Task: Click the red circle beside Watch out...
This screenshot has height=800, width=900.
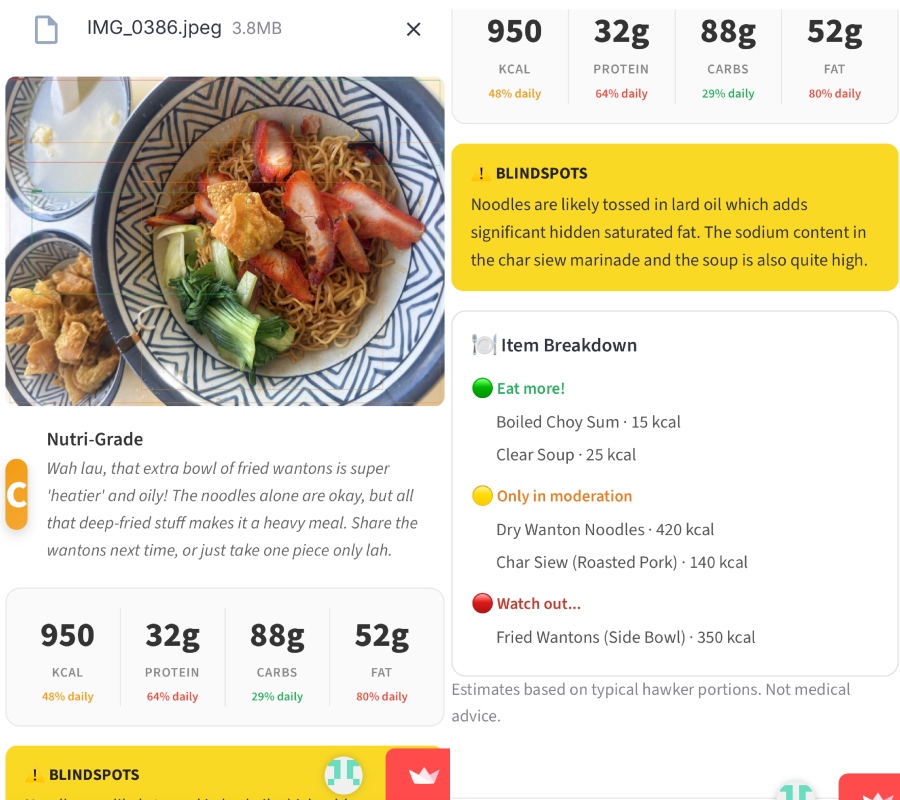Action: tap(482, 603)
